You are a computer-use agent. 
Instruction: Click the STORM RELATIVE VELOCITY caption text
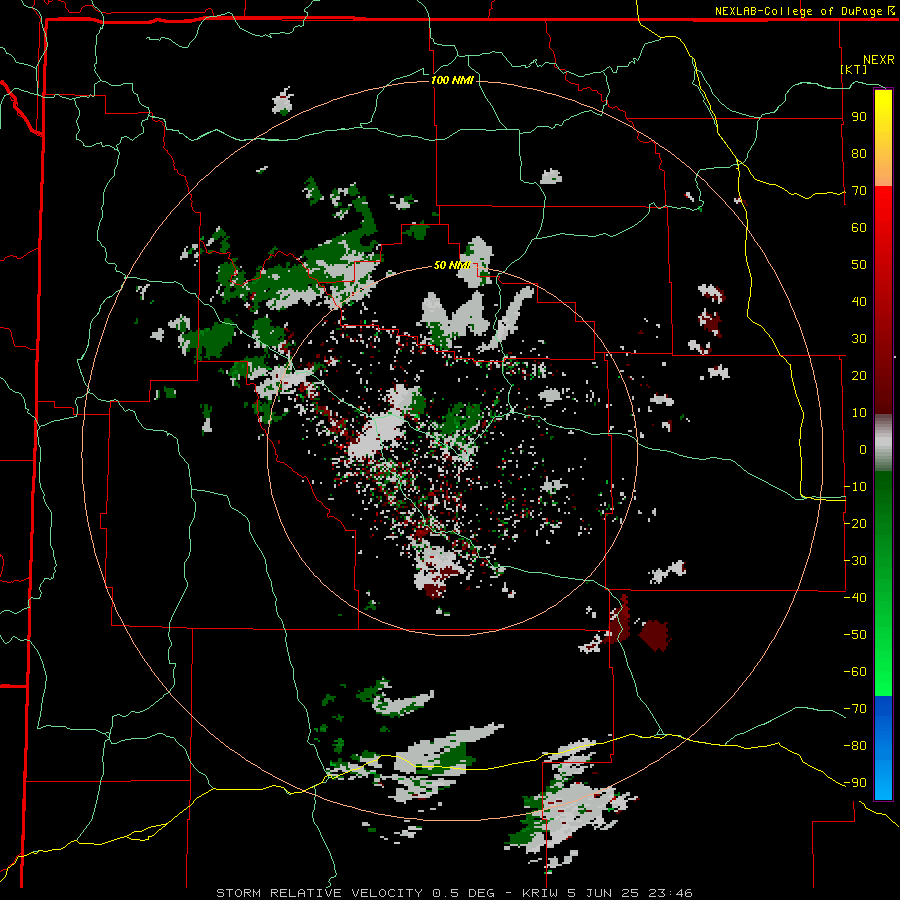pyautogui.click(x=321, y=893)
